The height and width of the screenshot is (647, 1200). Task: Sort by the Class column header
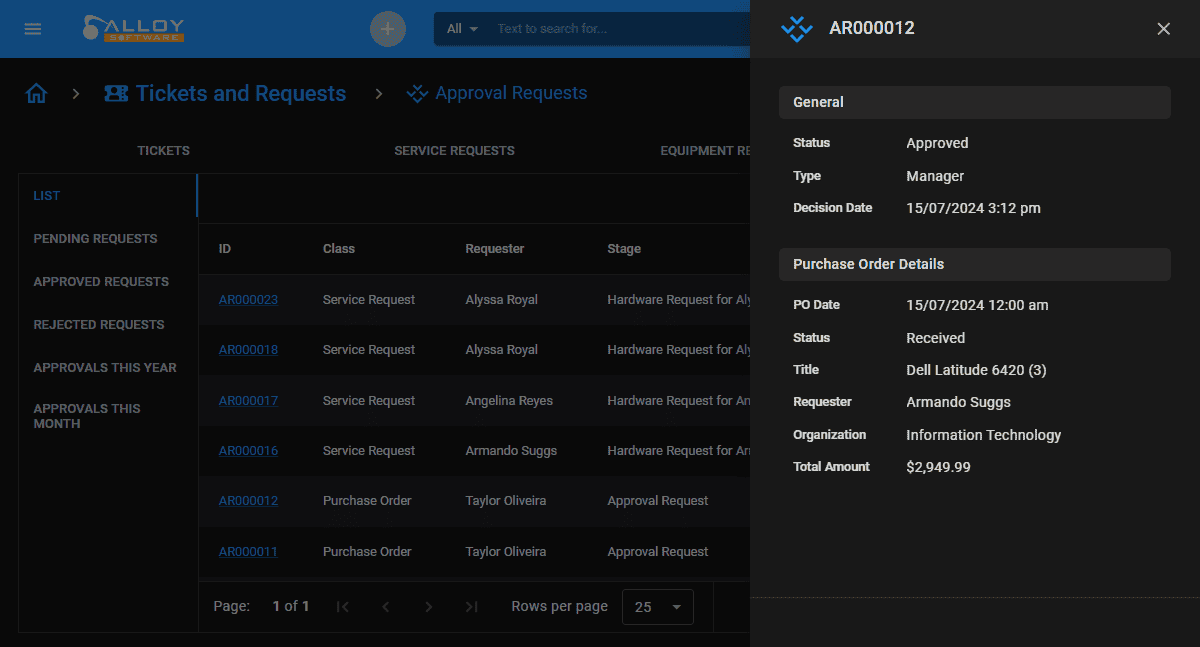point(339,249)
